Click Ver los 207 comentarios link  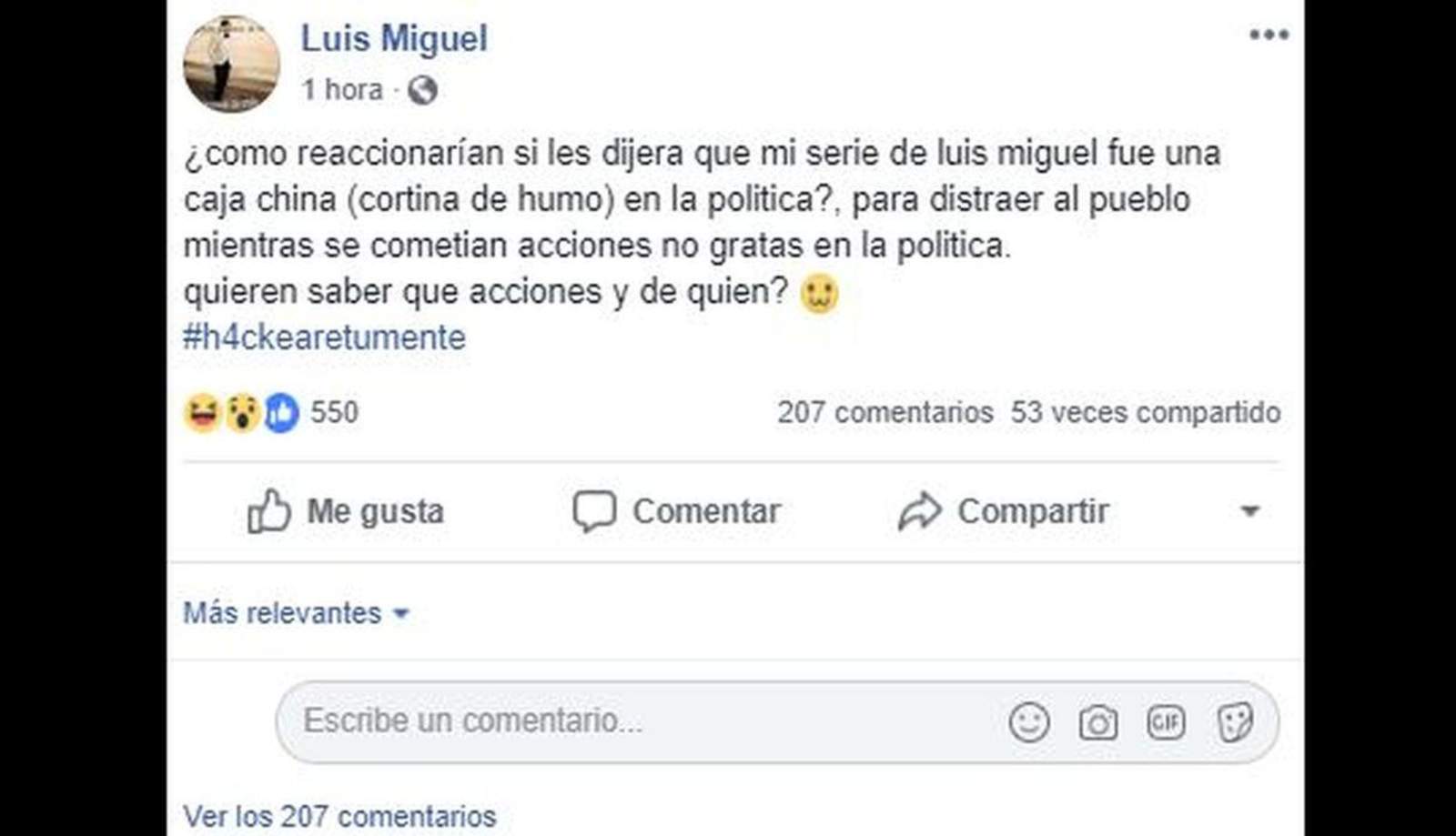339,816
